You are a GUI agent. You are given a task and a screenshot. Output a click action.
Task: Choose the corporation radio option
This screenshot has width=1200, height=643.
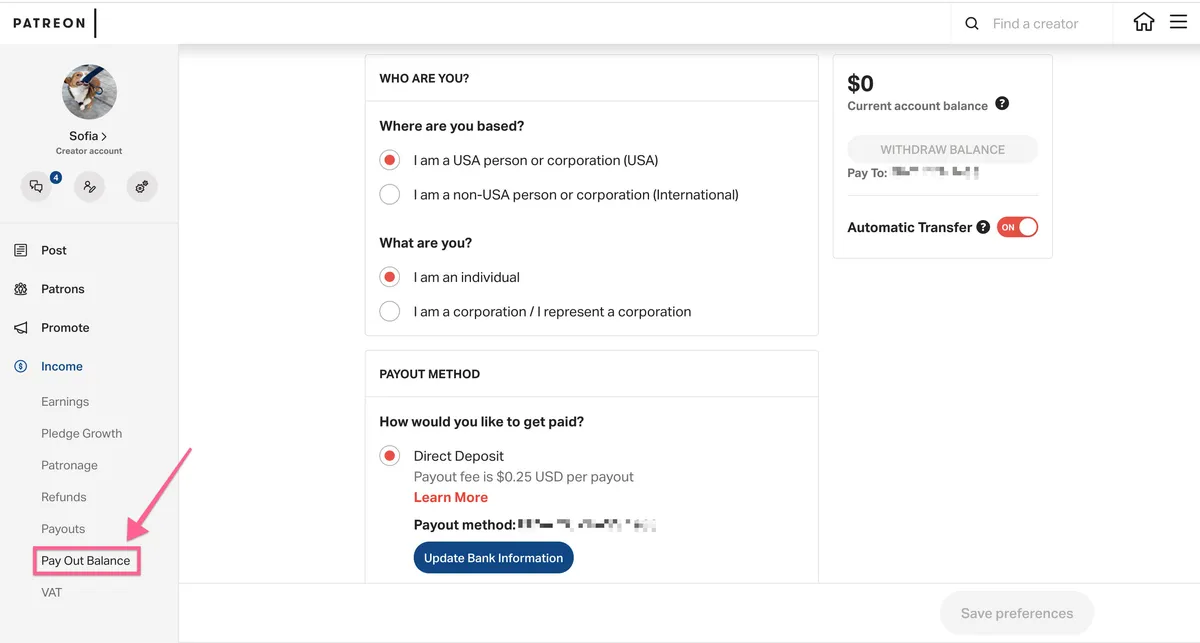click(390, 312)
